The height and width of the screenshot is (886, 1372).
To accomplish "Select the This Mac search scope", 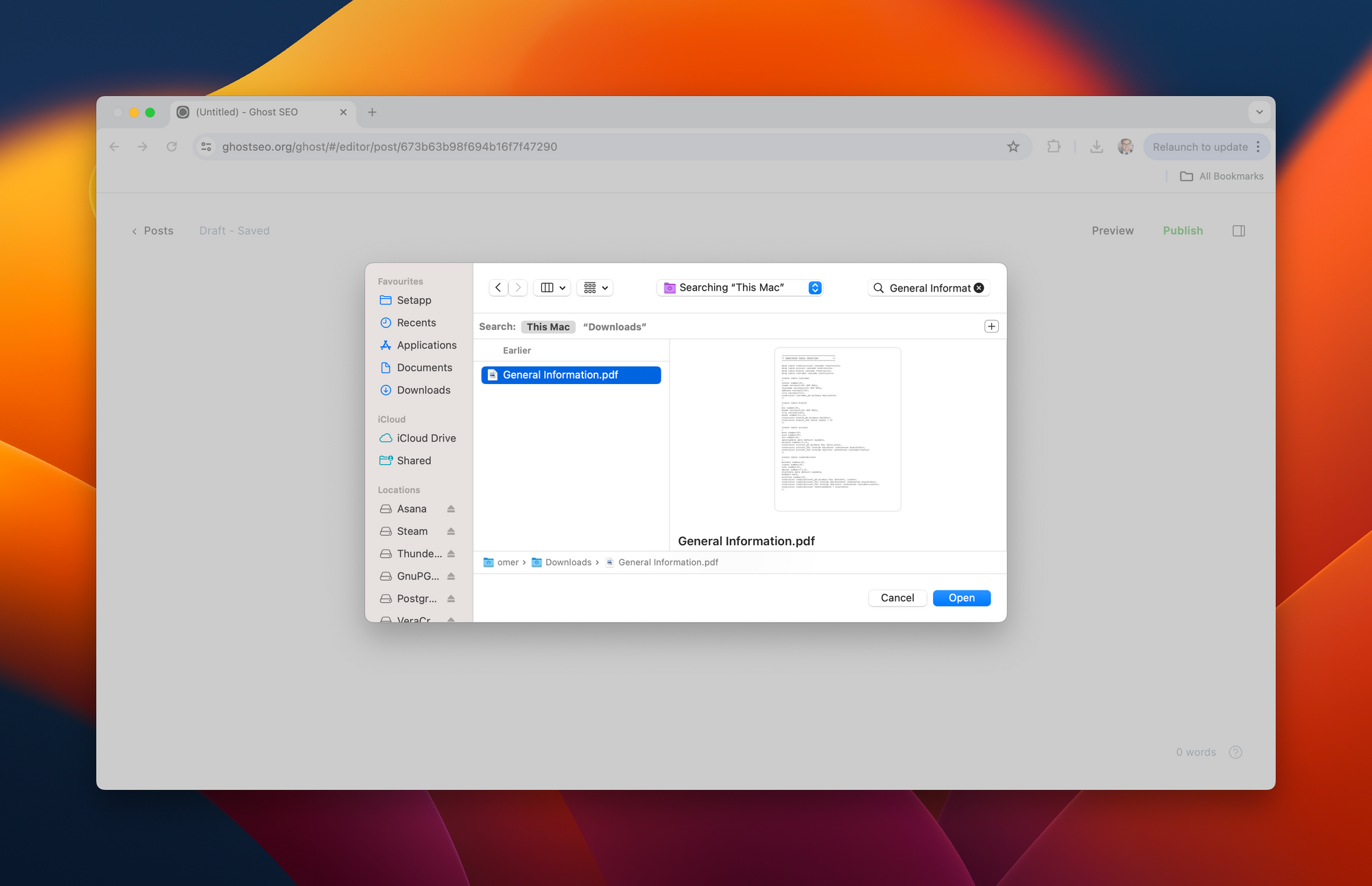I will [548, 327].
